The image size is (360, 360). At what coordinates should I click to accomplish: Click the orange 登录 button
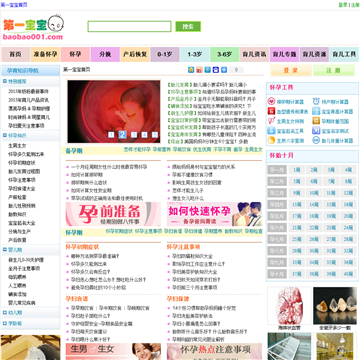(x=291, y=70)
